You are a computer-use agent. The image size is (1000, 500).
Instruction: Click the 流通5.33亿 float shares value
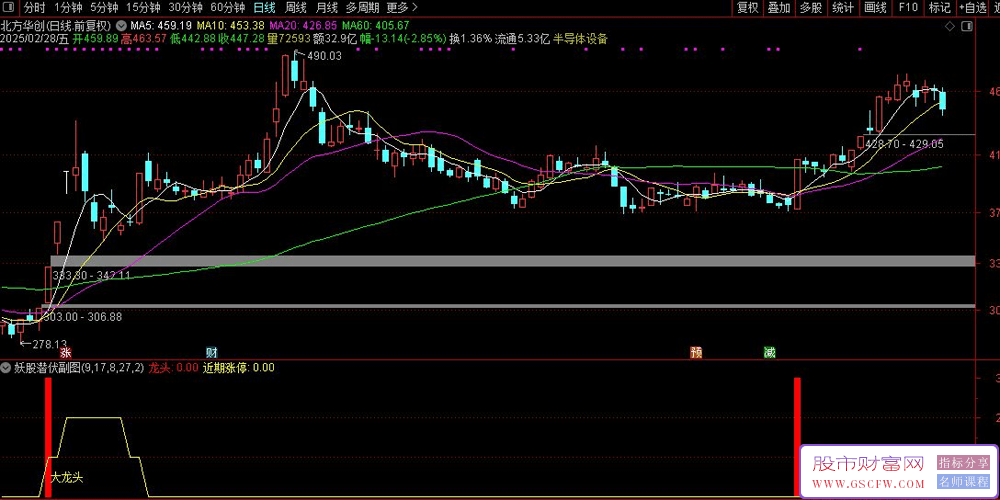point(522,38)
